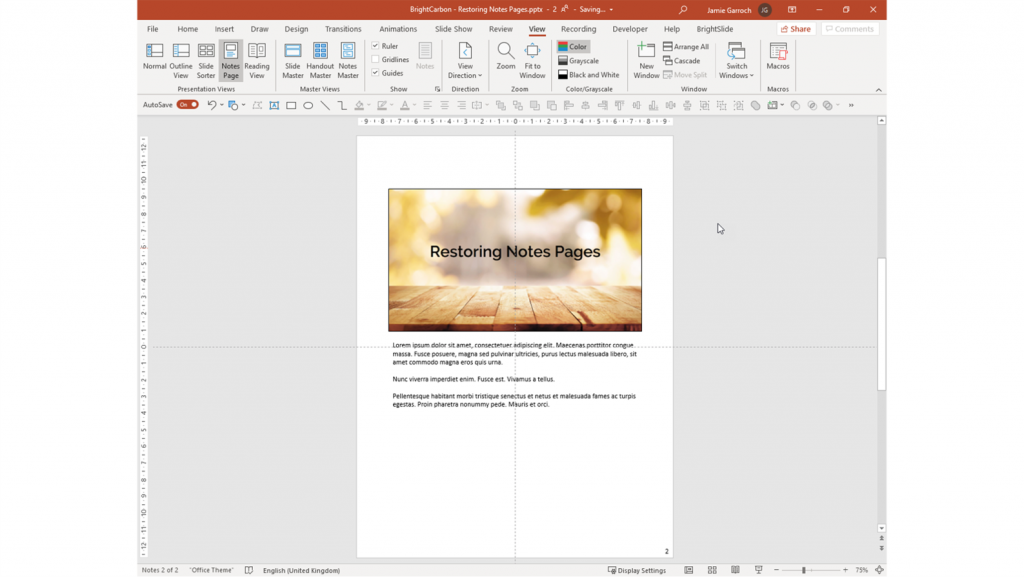Click the Share button
This screenshot has height=577, width=1024.
pos(794,28)
